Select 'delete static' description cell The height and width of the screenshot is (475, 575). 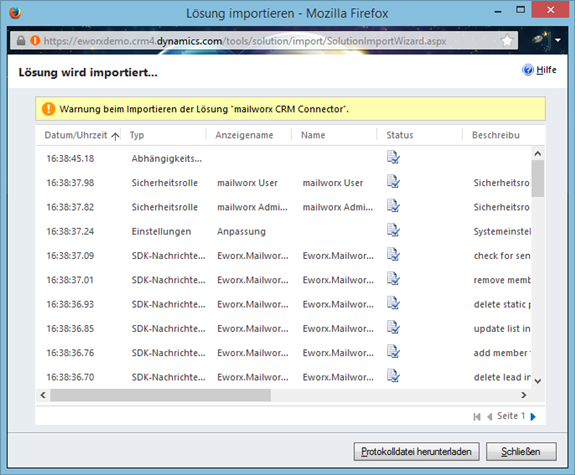tap(502, 304)
